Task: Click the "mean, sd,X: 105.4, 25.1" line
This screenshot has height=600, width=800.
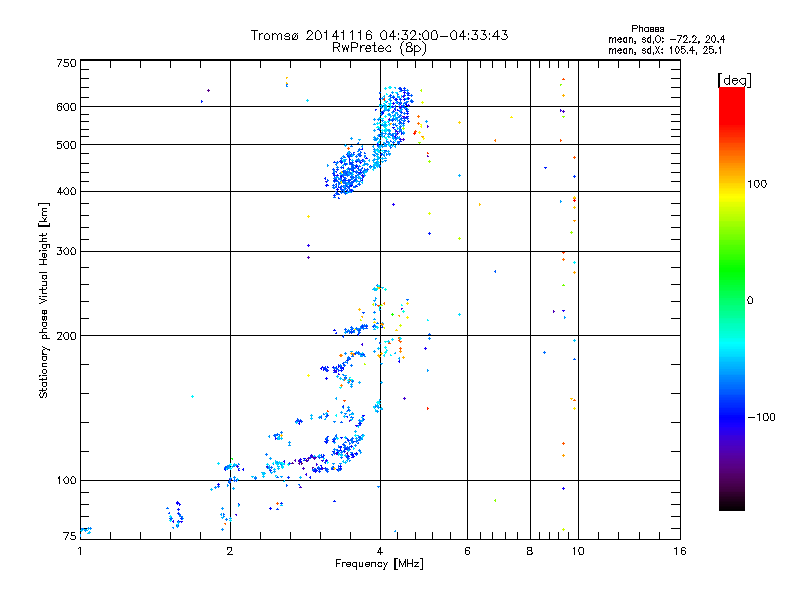Action: click(x=665, y=51)
